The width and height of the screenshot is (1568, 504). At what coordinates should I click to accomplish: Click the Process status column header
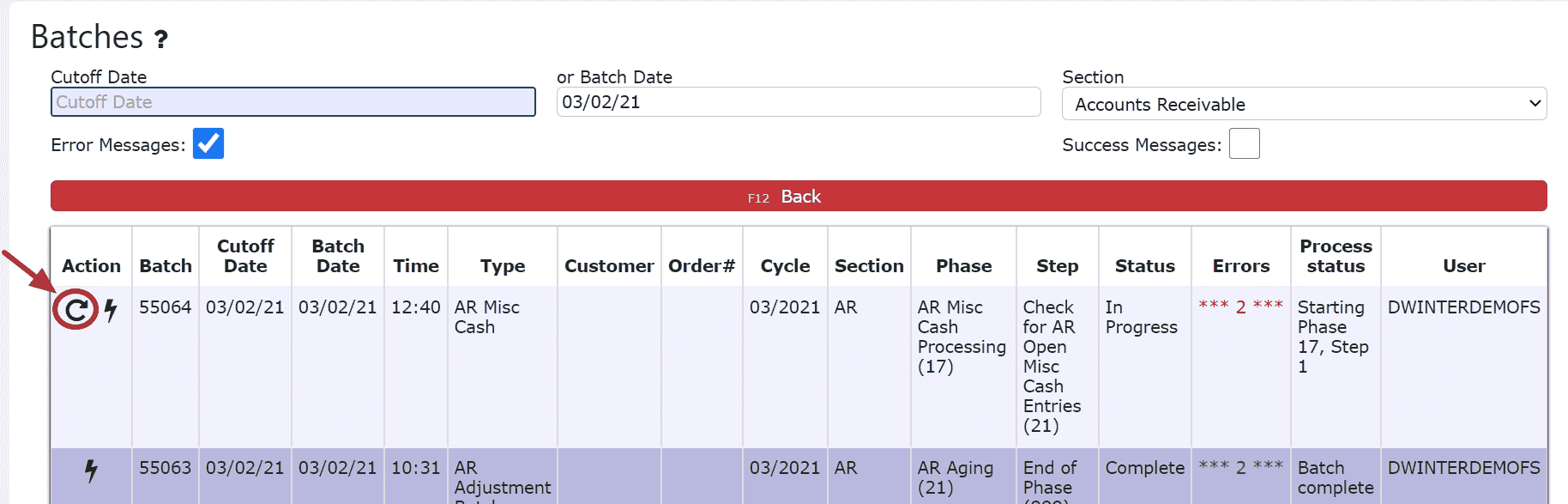tap(1336, 256)
